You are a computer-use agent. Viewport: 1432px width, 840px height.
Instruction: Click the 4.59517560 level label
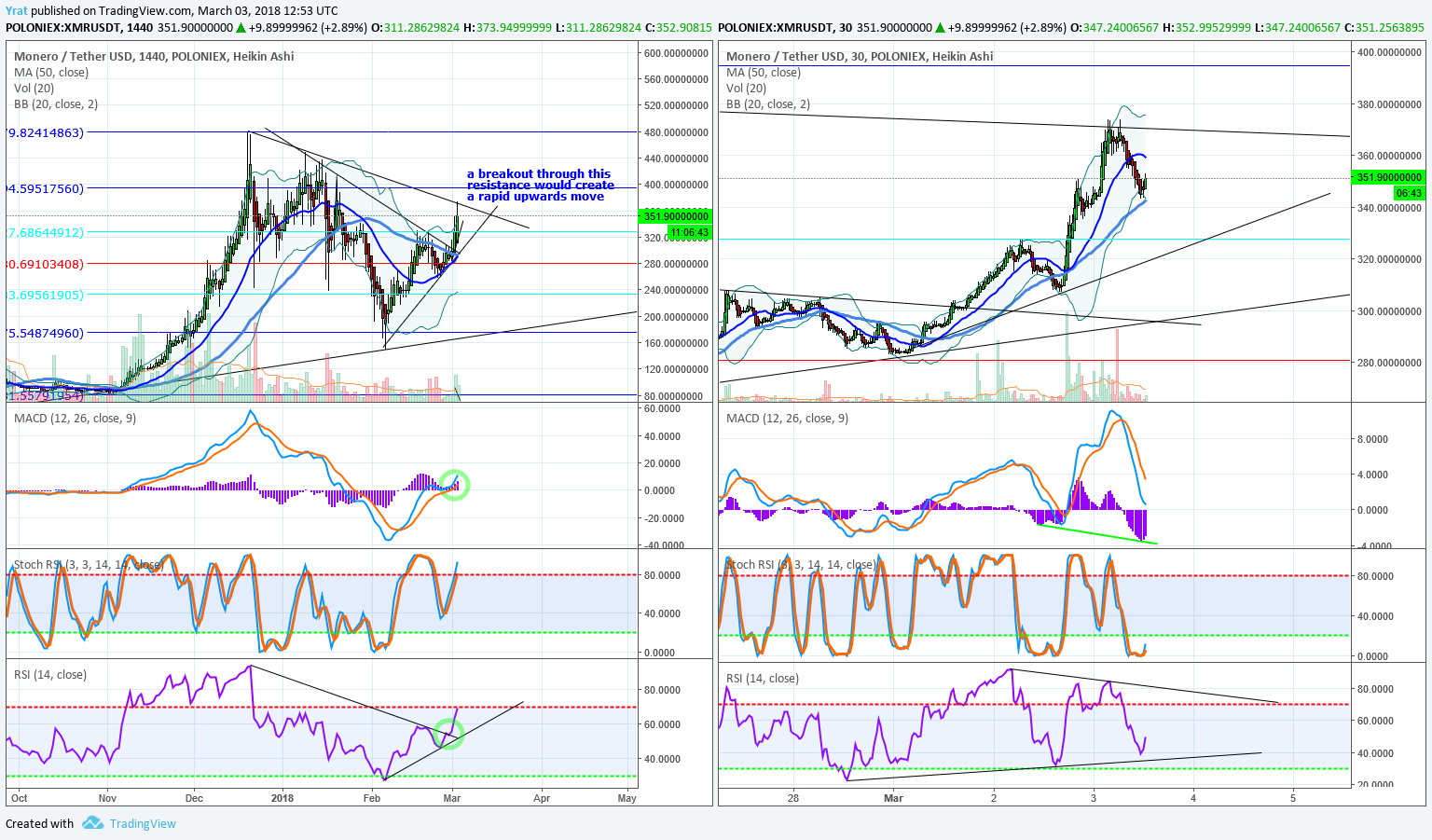coord(45,188)
